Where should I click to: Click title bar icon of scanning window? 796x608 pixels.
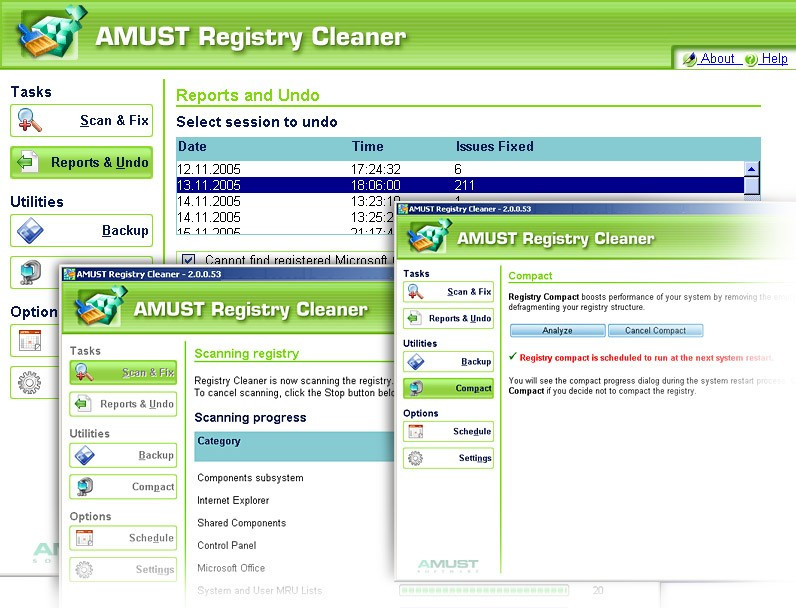pyautogui.click(x=70, y=274)
